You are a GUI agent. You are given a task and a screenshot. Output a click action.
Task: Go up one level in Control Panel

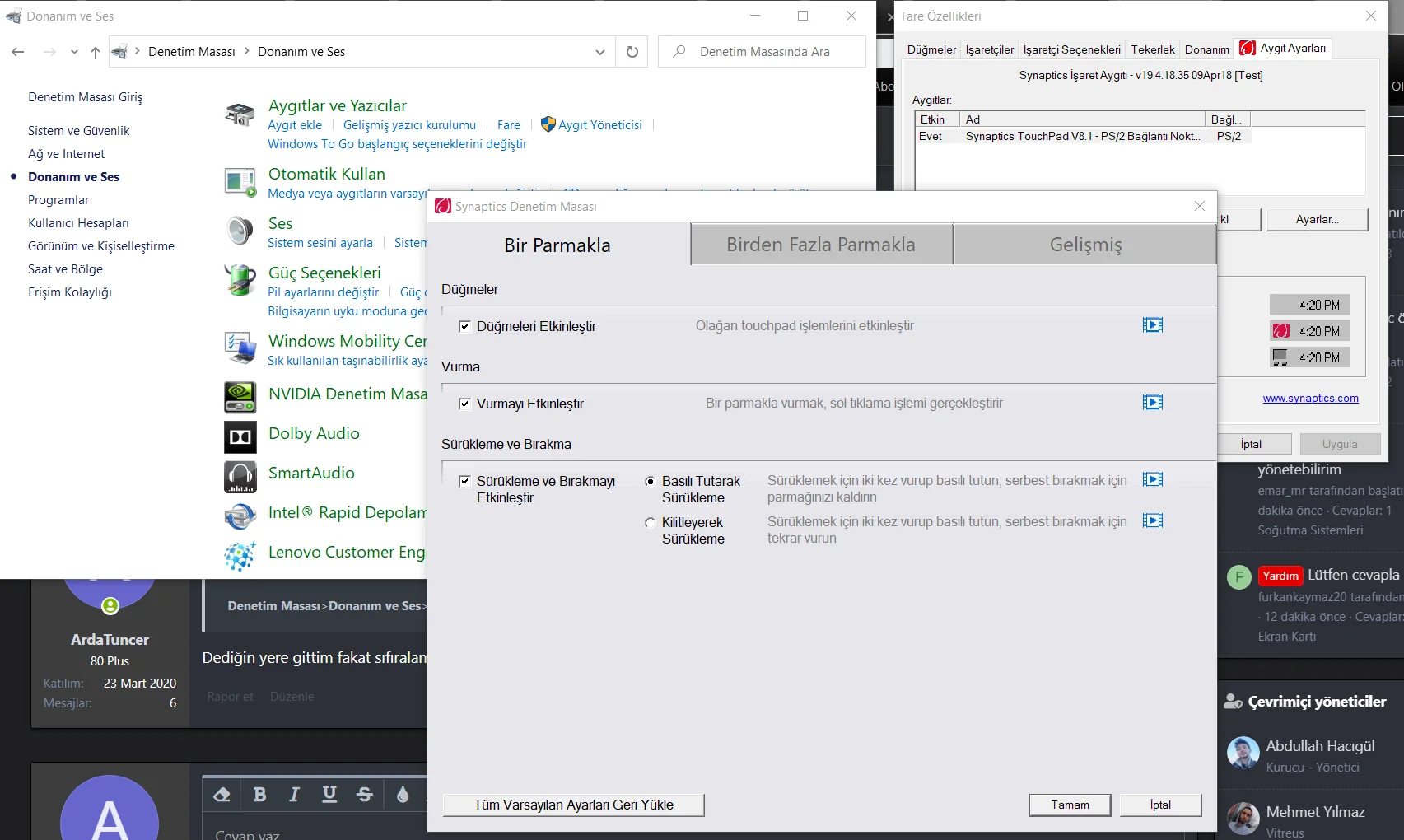[x=96, y=52]
